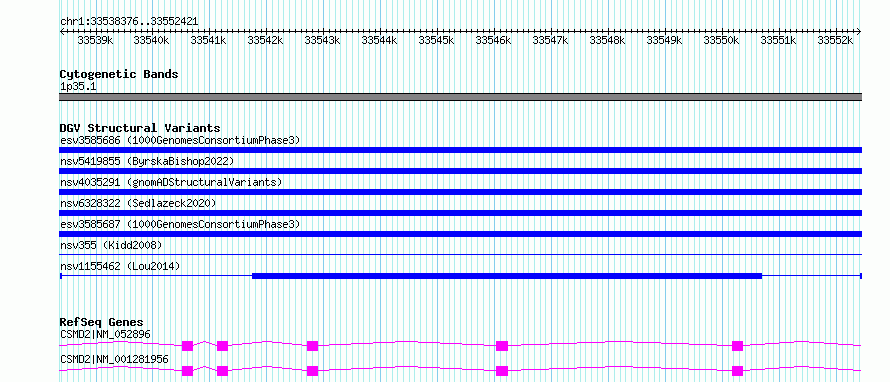Viewport: 890px width, 382px height.
Task: Click the thick blue segment of nsv1155462
Action: pyautogui.click(x=507, y=276)
